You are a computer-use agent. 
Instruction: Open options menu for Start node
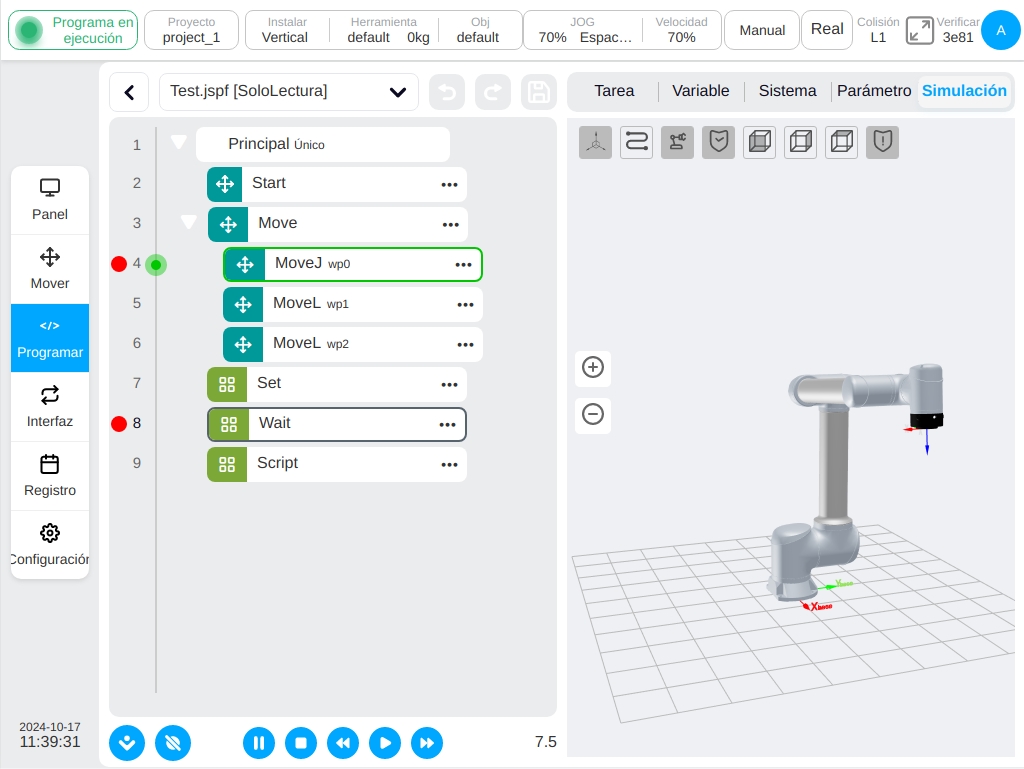449,185
